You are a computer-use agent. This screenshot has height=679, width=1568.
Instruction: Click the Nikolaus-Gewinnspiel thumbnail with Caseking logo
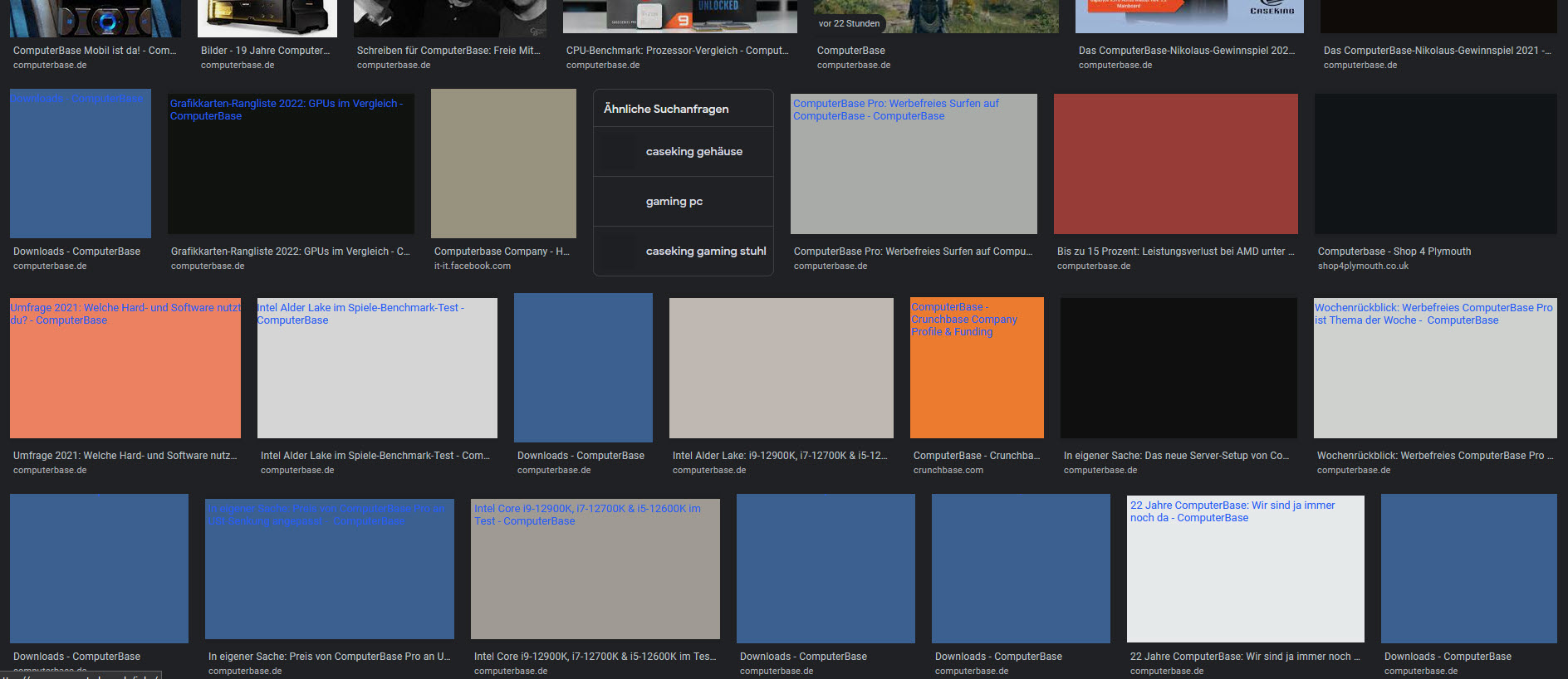[x=1189, y=17]
